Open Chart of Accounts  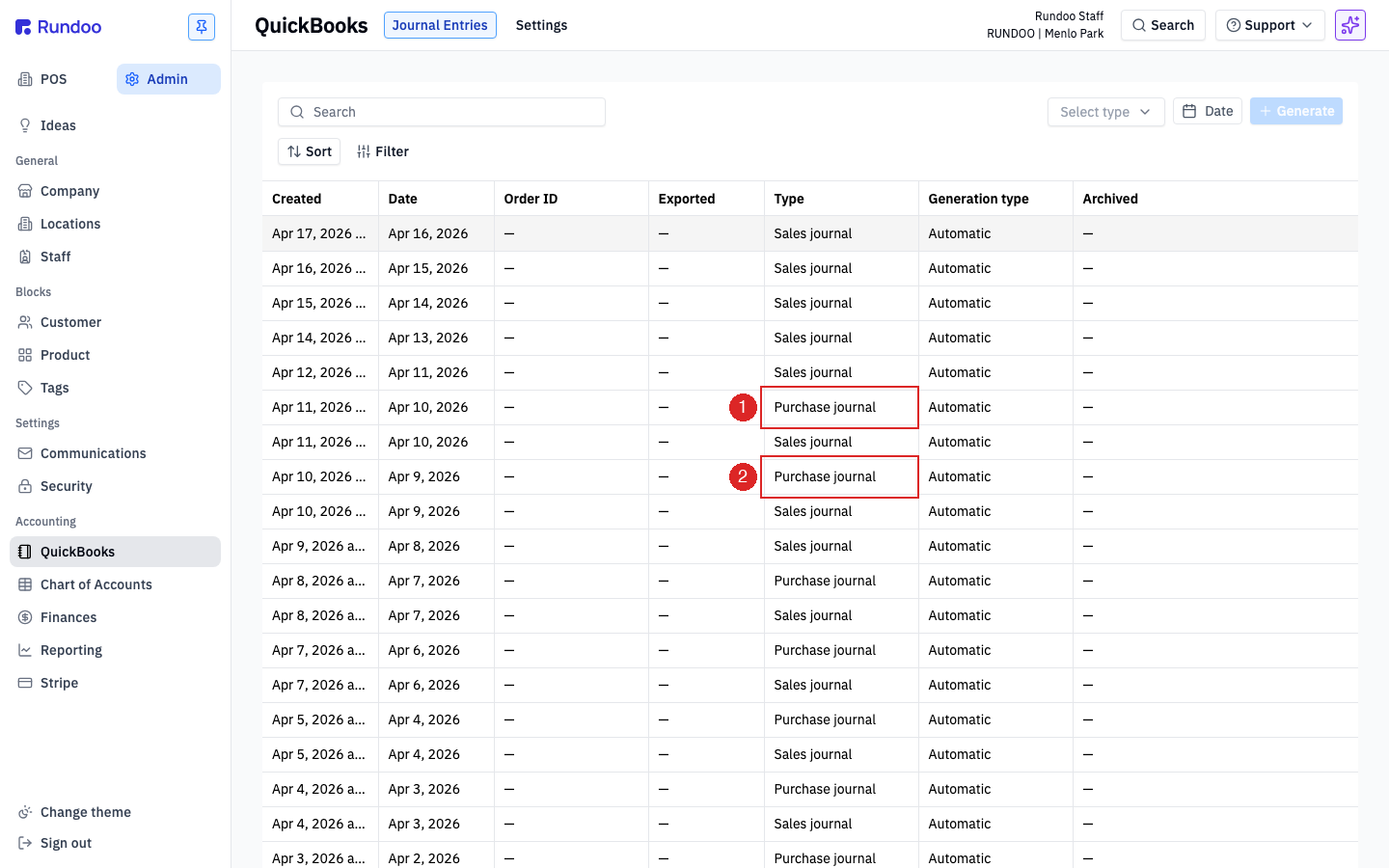116,584
